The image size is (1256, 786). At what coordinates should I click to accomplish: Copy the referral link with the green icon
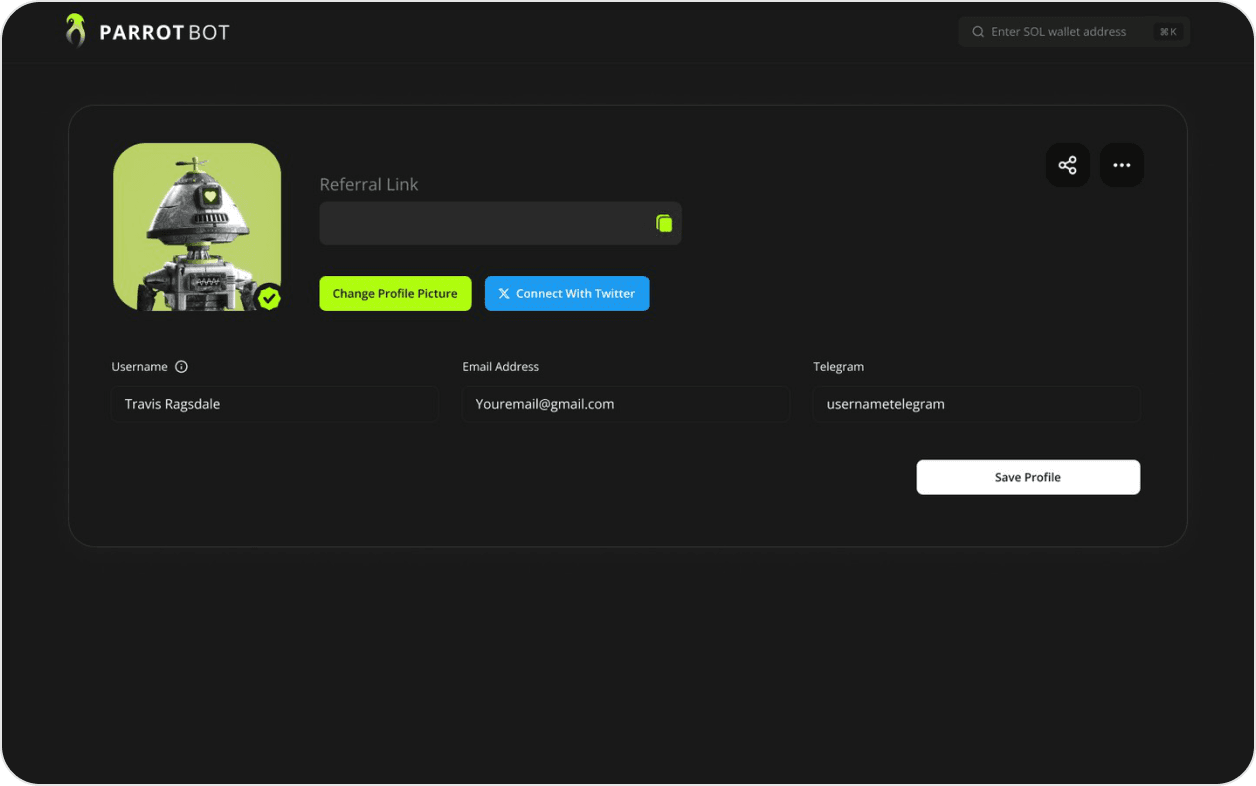[x=664, y=223]
